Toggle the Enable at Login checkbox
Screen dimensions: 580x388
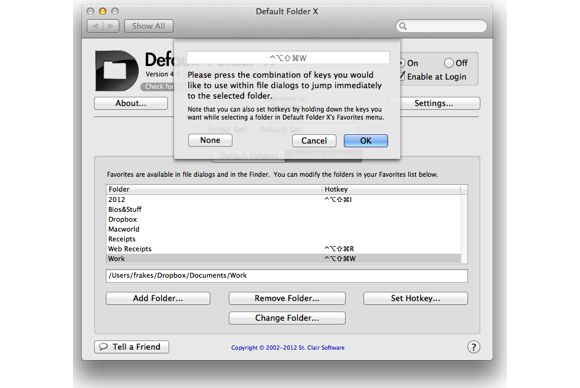(402, 76)
